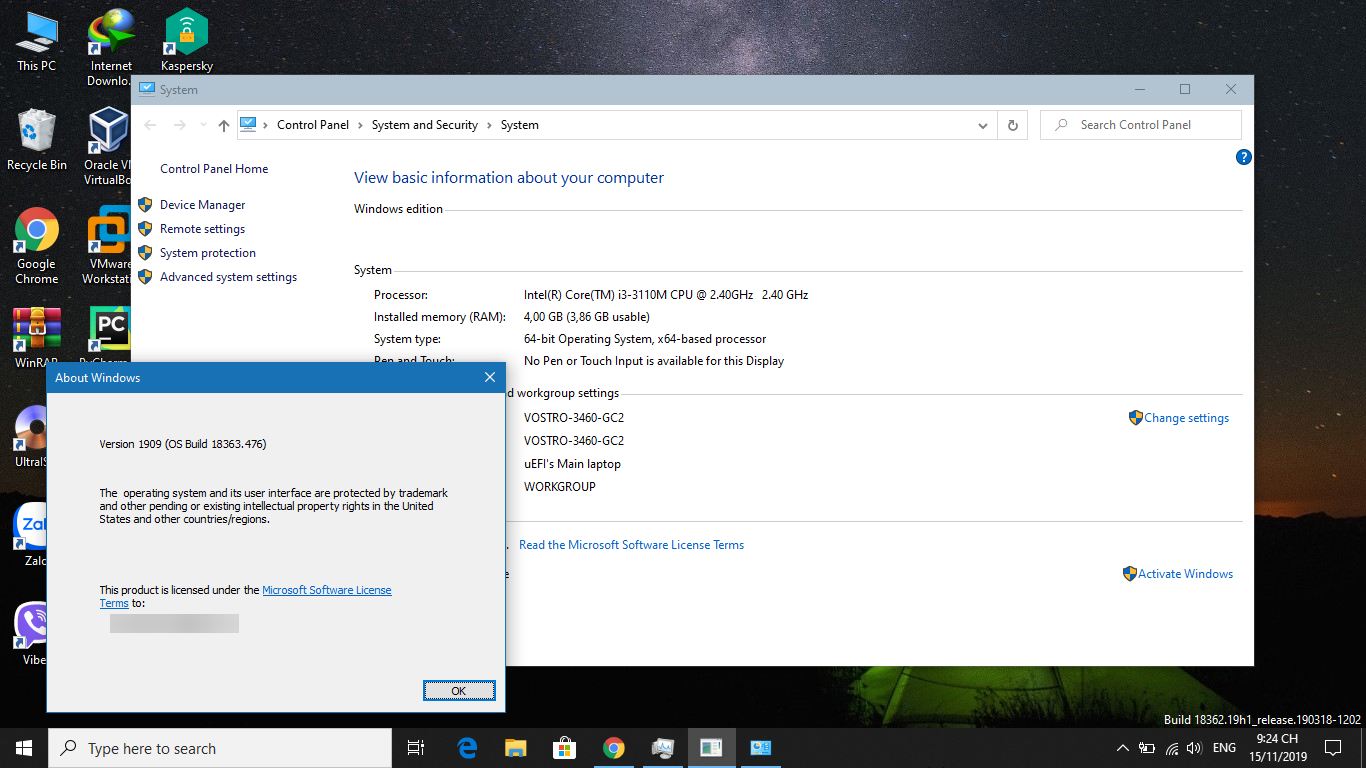Switch the ENG input language indicator
The width and height of the screenshot is (1366, 768).
click(x=1224, y=748)
